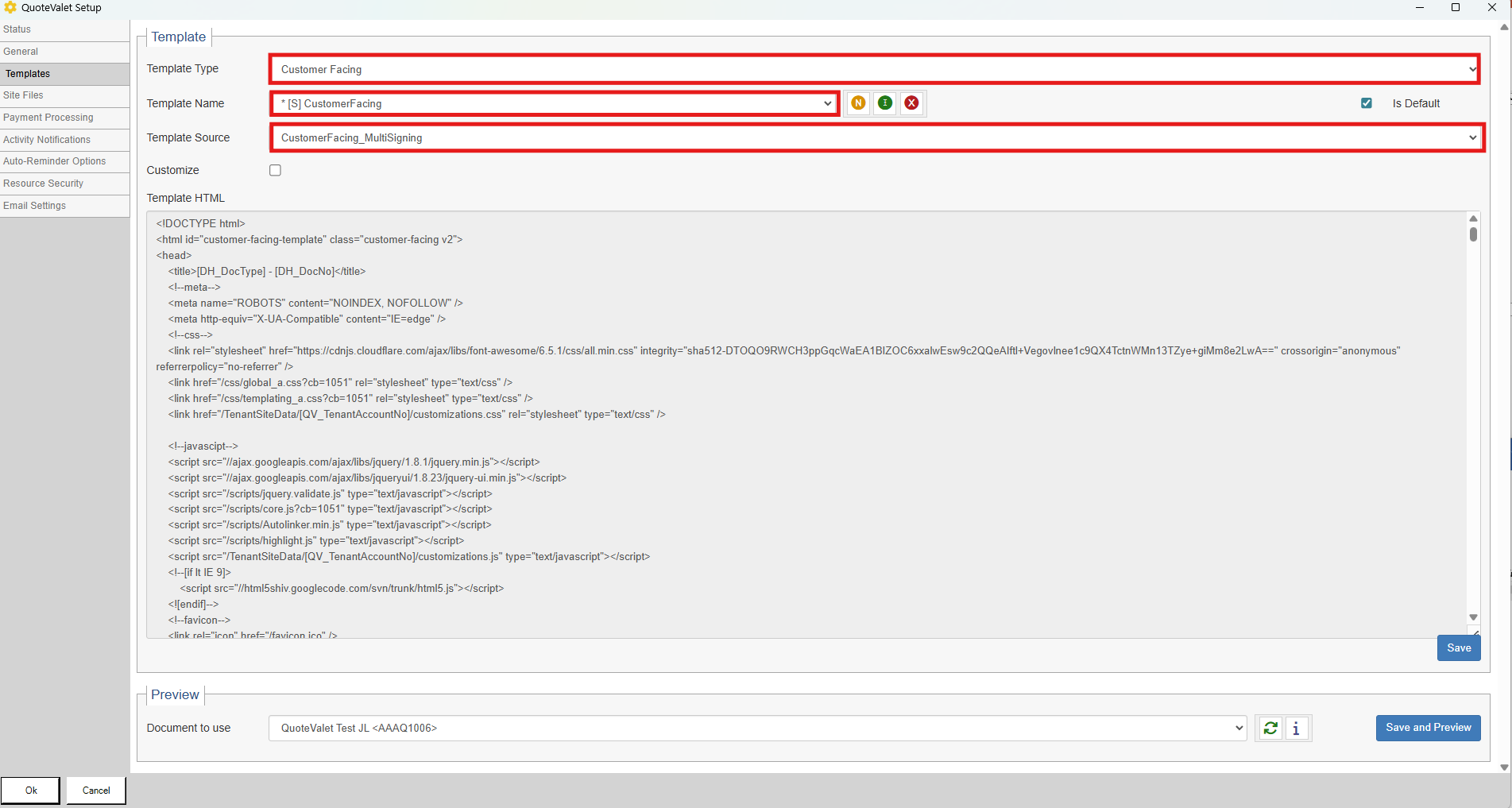Image resolution: width=1512 pixels, height=808 pixels.
Task: Click the green template info icon
Action: coord(885,103)
